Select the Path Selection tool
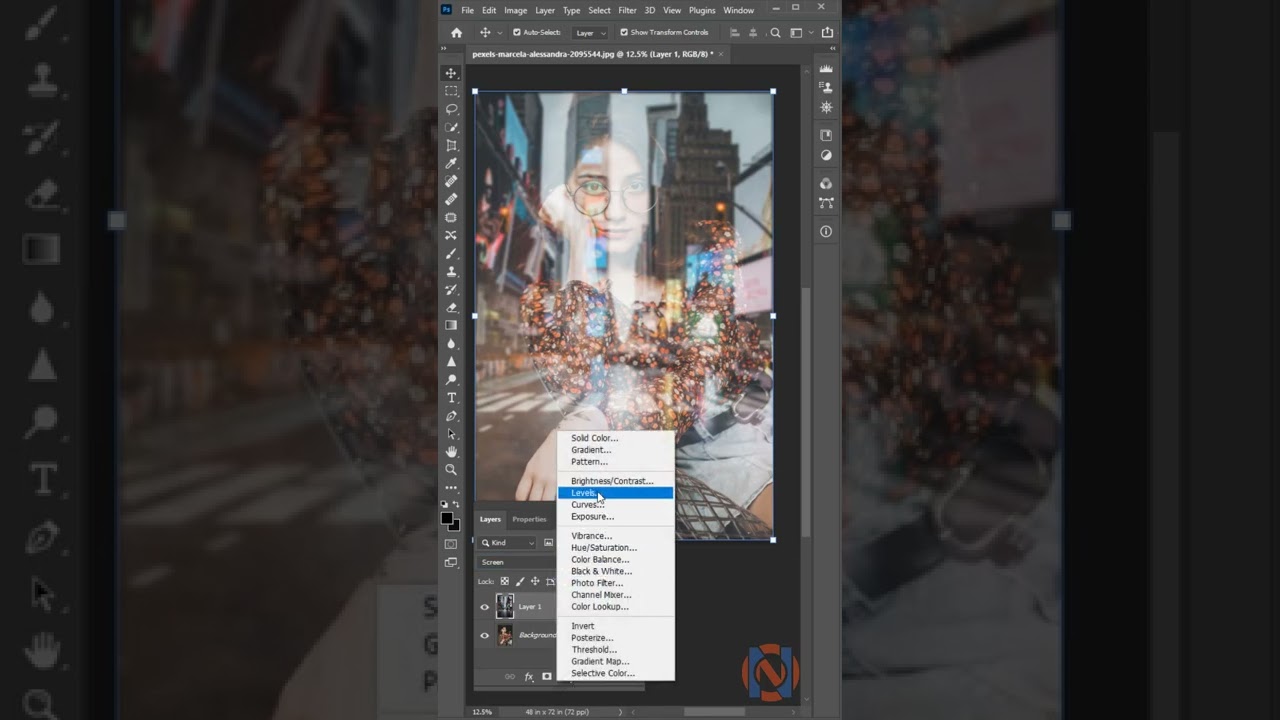This screenshot has width=1280, height=720. [x=451, y=433]
